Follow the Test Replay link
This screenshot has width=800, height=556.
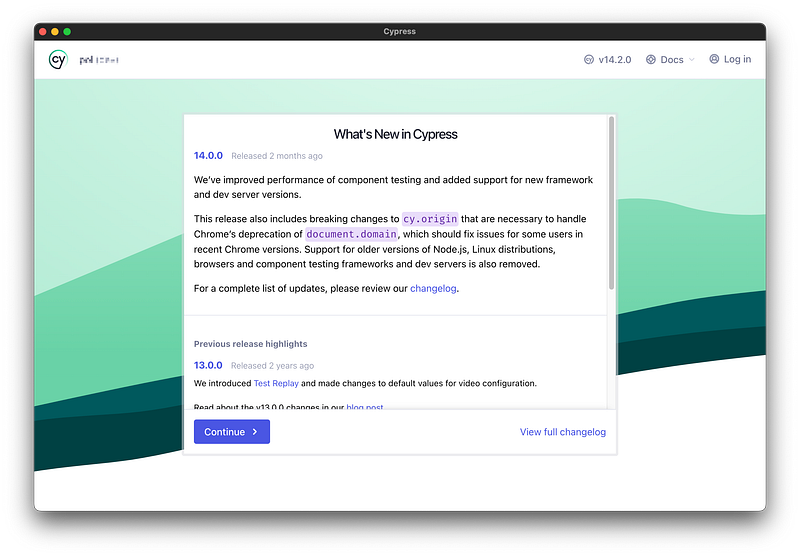(x=276, y=383)
